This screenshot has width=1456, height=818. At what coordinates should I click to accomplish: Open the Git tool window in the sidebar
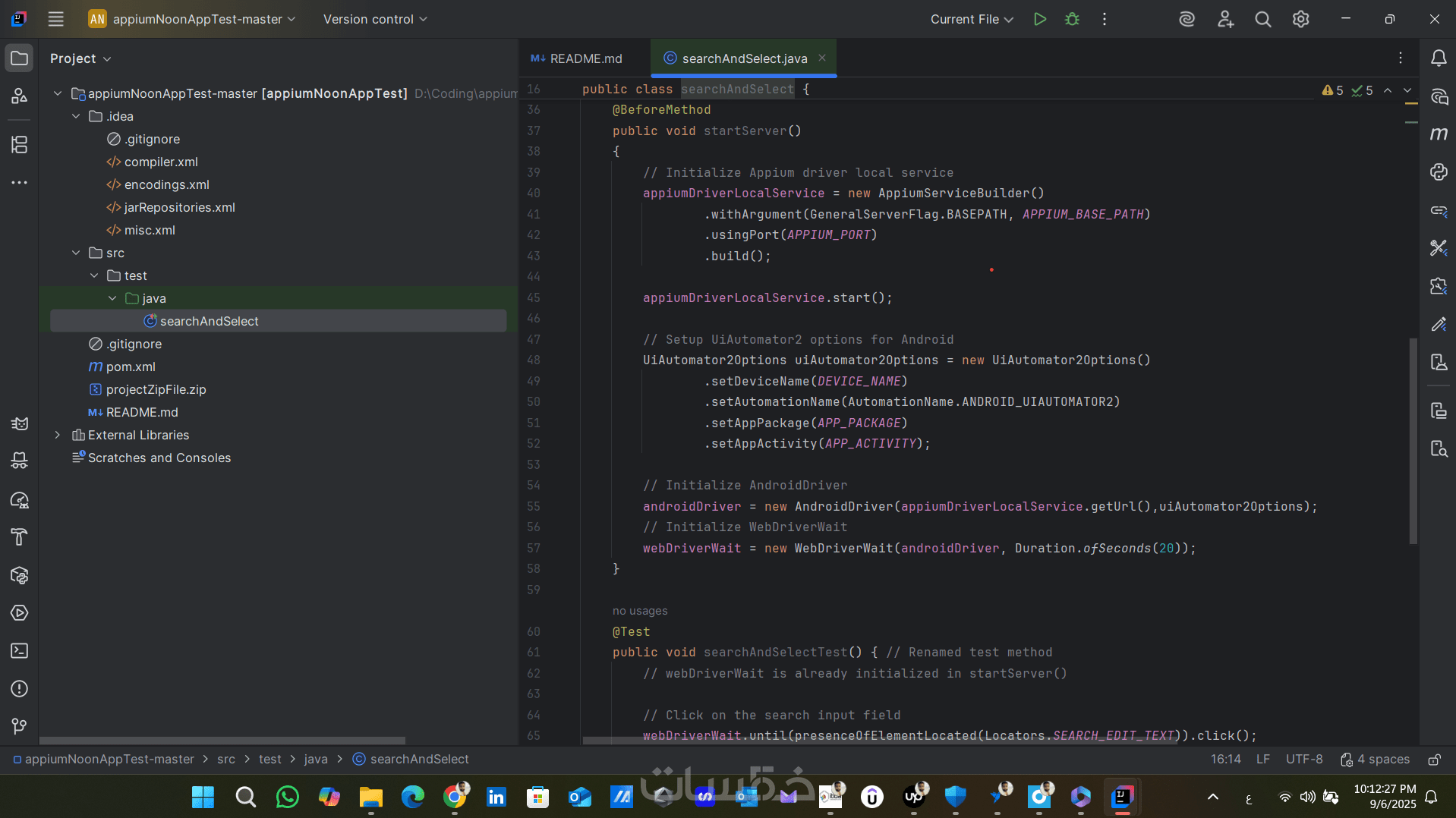19,726
